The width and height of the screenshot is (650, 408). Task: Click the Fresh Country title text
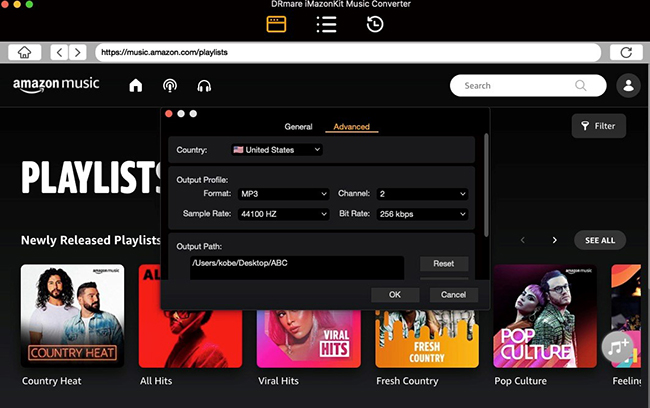[407, 381]
